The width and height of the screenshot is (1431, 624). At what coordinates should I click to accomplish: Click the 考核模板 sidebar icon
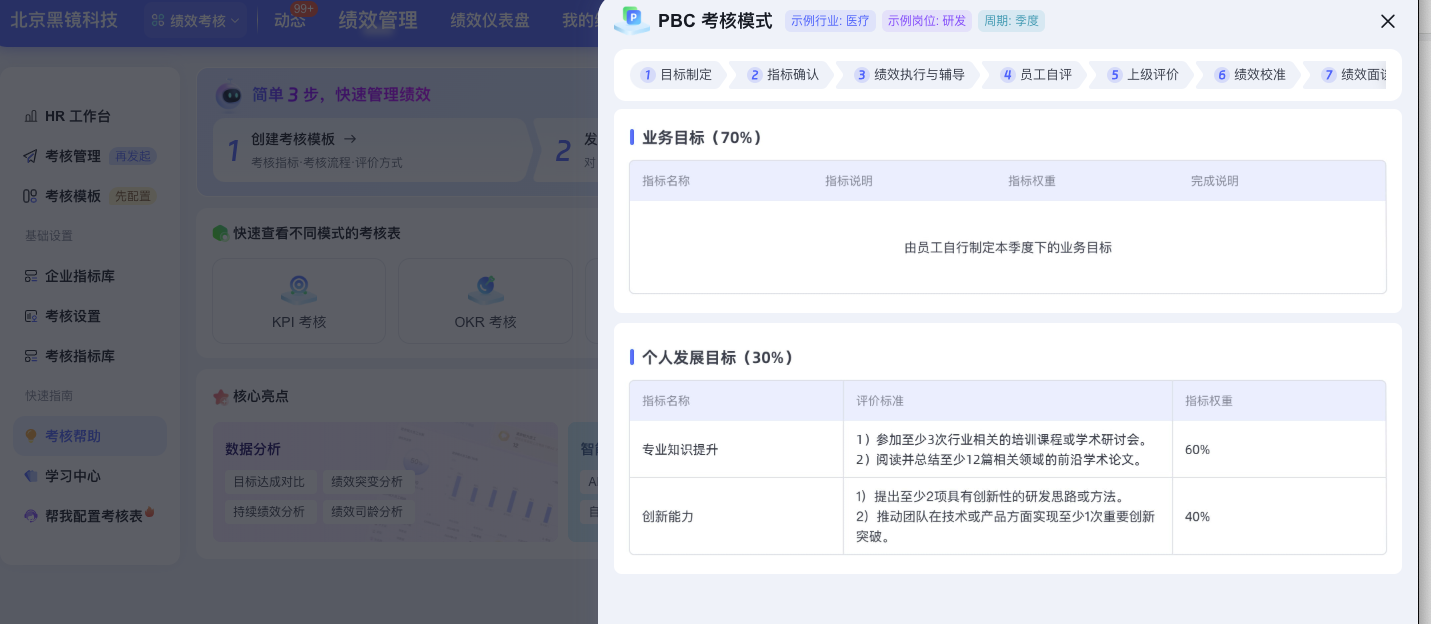coord(31,196)
